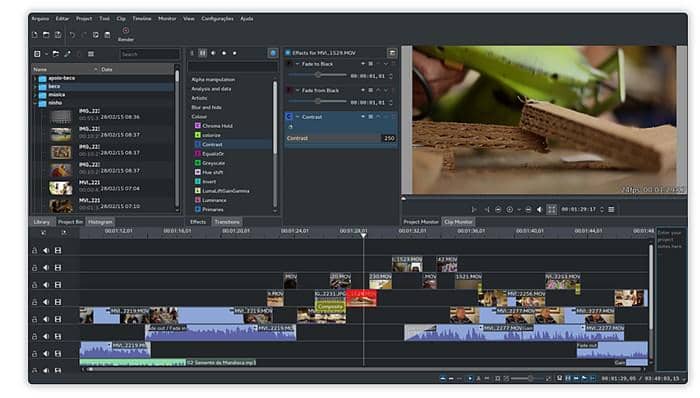Collapse the Fade from Black effect arrow
700x398 pixels.
coord(297,90)
